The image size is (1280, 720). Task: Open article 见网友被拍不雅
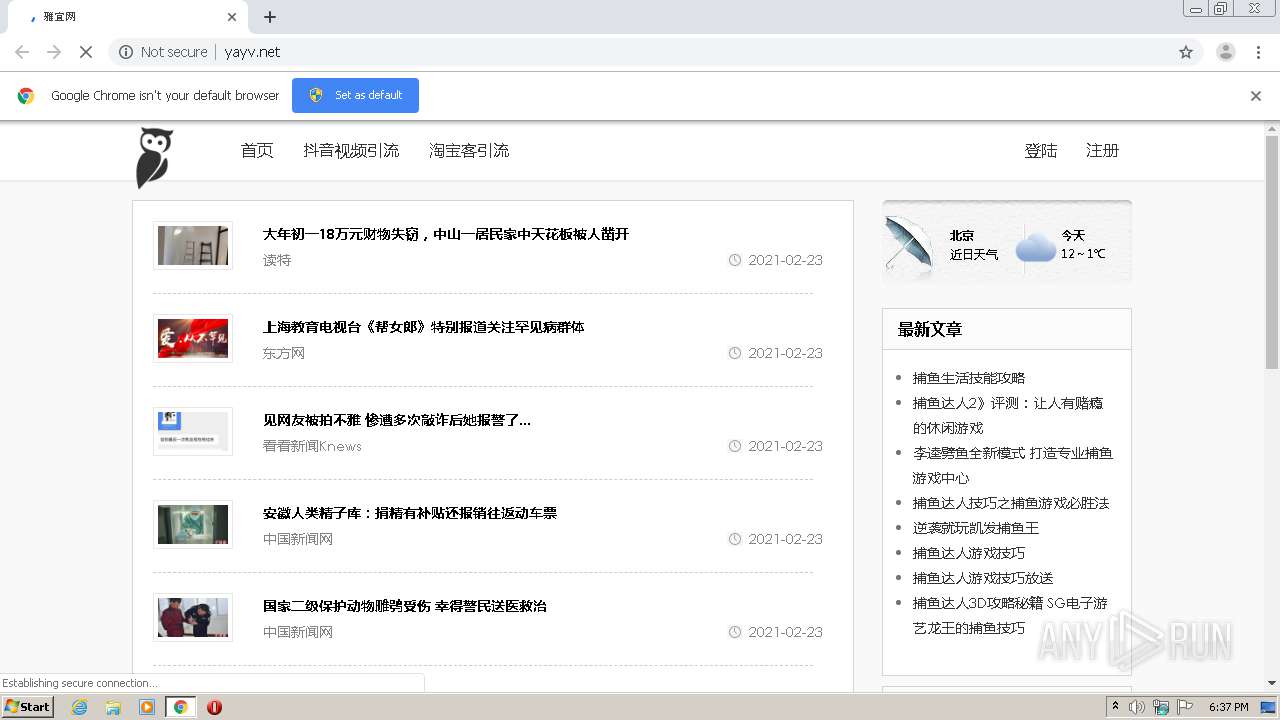click(x=397, y=420)
